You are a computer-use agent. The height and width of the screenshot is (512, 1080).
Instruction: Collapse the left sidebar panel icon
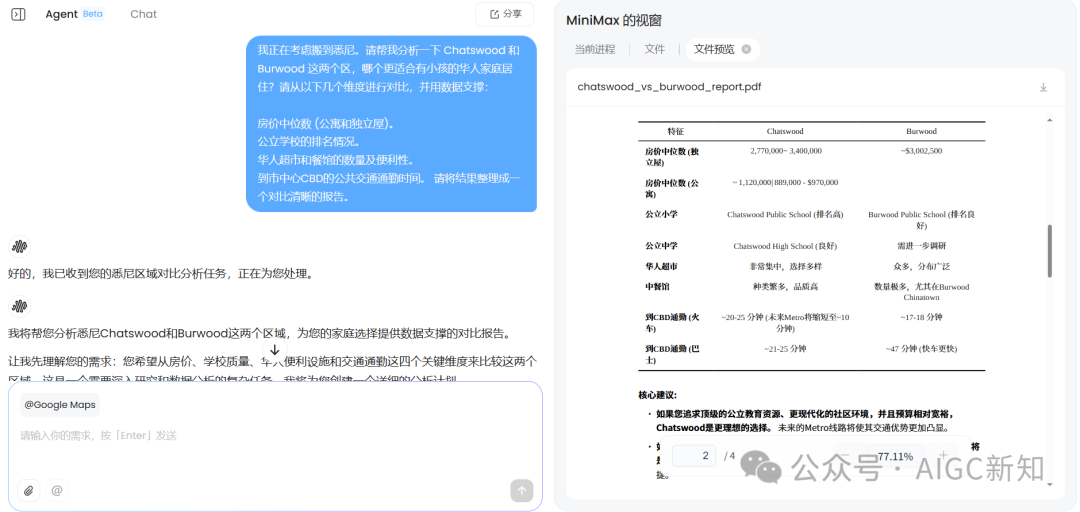pos(19,14)
